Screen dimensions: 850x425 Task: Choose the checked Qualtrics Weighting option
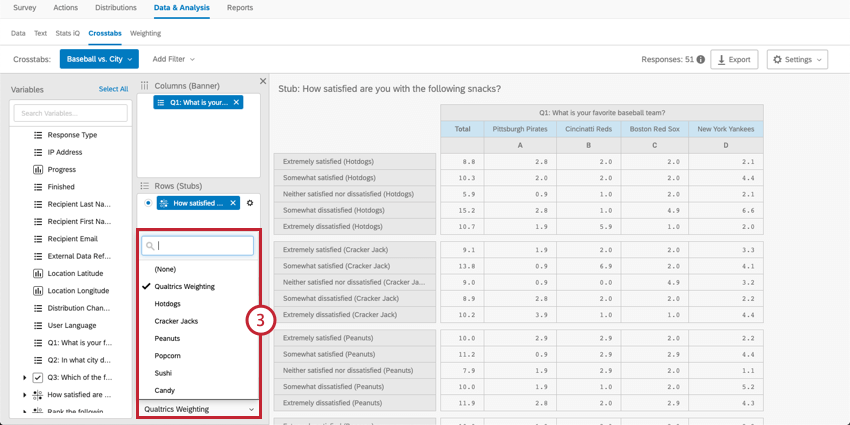coord(184,286)
